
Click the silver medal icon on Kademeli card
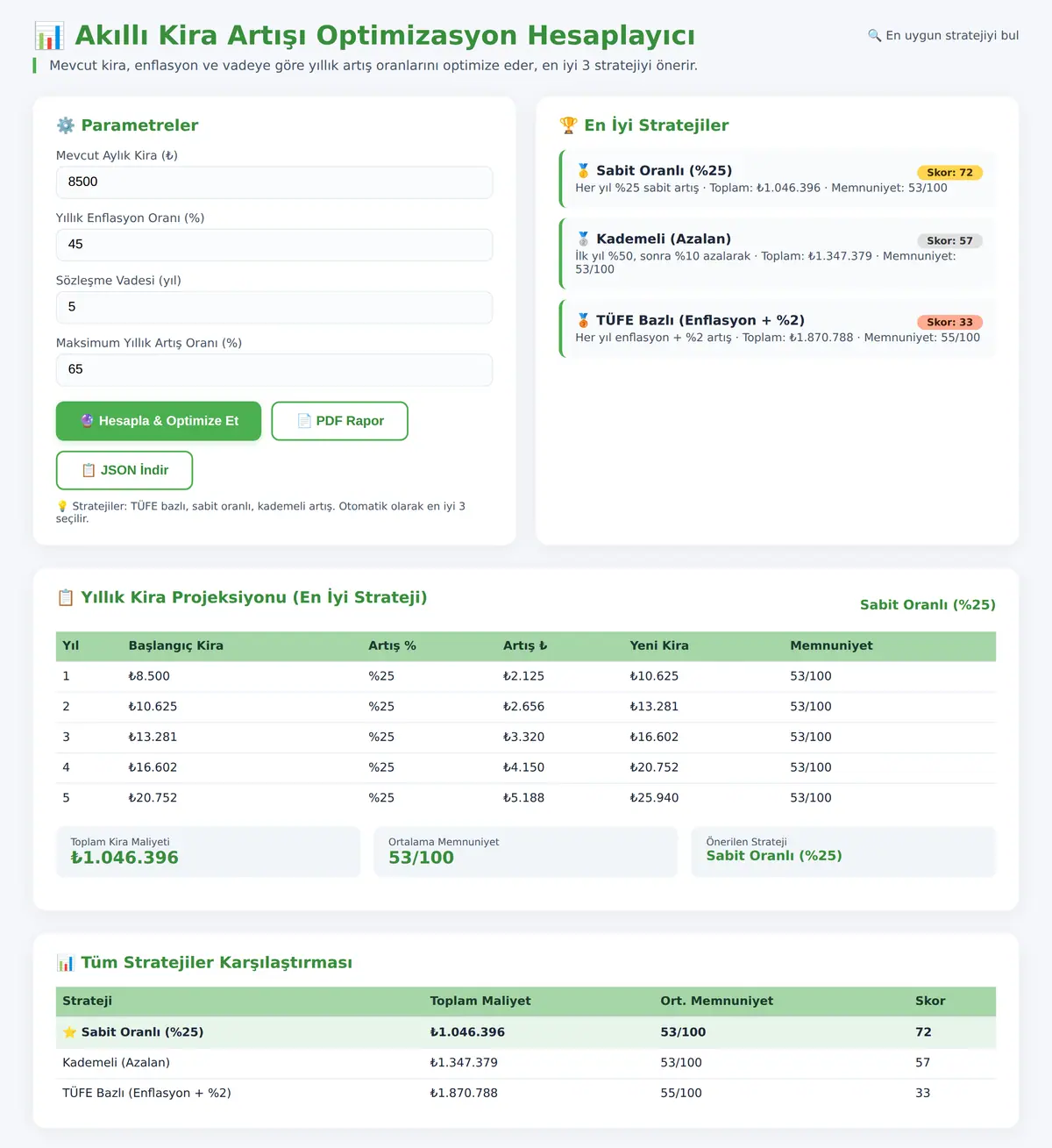click(583, 239)
